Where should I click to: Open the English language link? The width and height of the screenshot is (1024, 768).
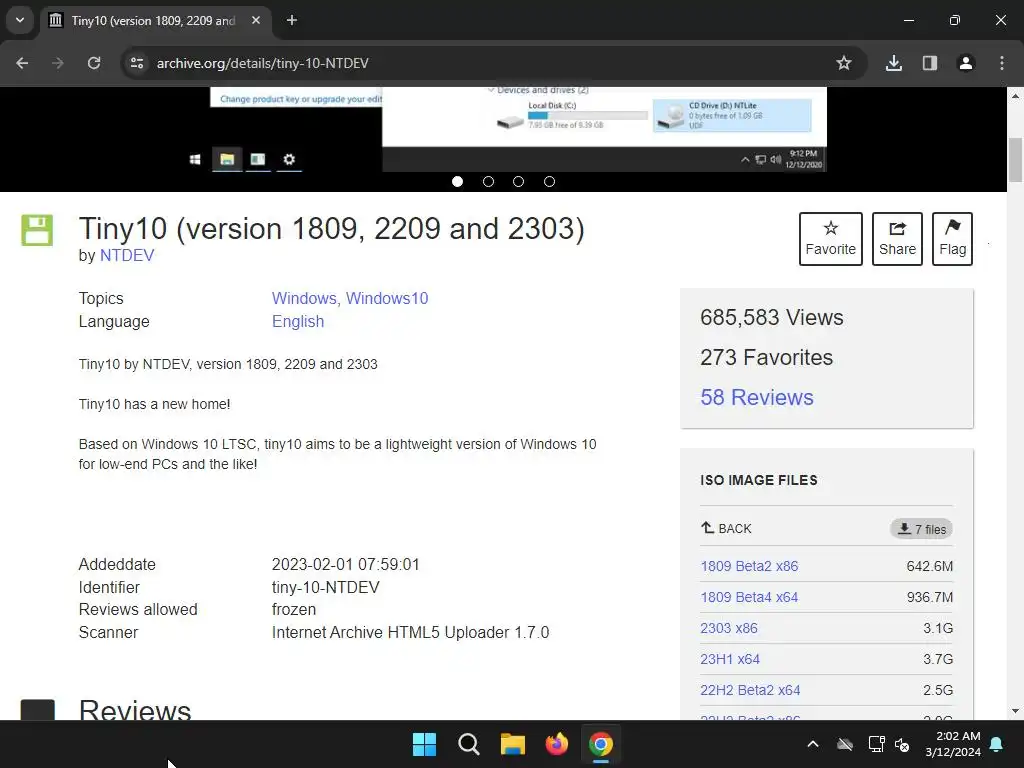tap(298, 321)
